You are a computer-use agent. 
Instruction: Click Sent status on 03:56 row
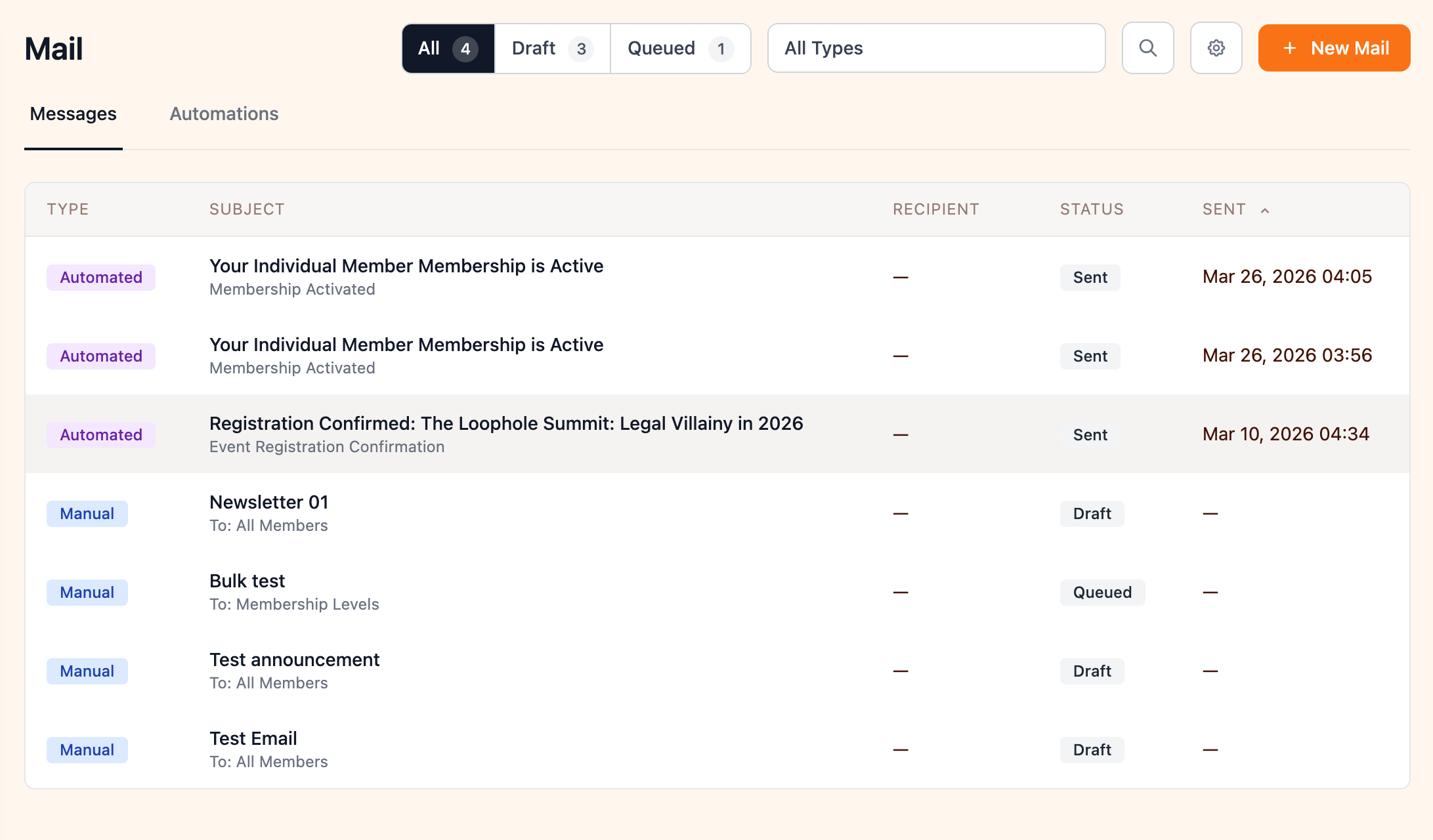click(x=1090, y=356)
